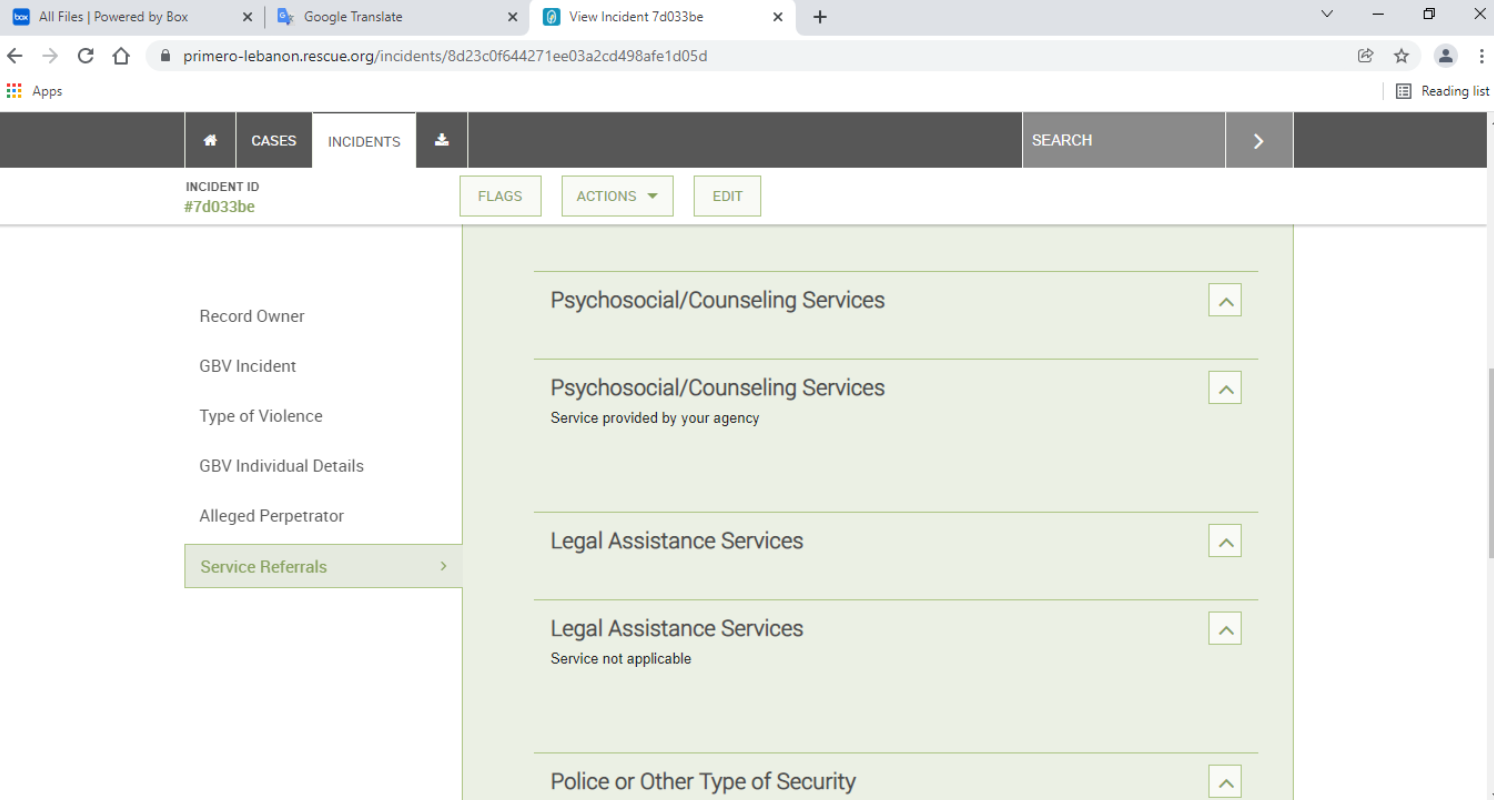Open the Apps shortcut in bookmarks bar
Viewport: 1494px width, 800px height.
coord(35,91)
